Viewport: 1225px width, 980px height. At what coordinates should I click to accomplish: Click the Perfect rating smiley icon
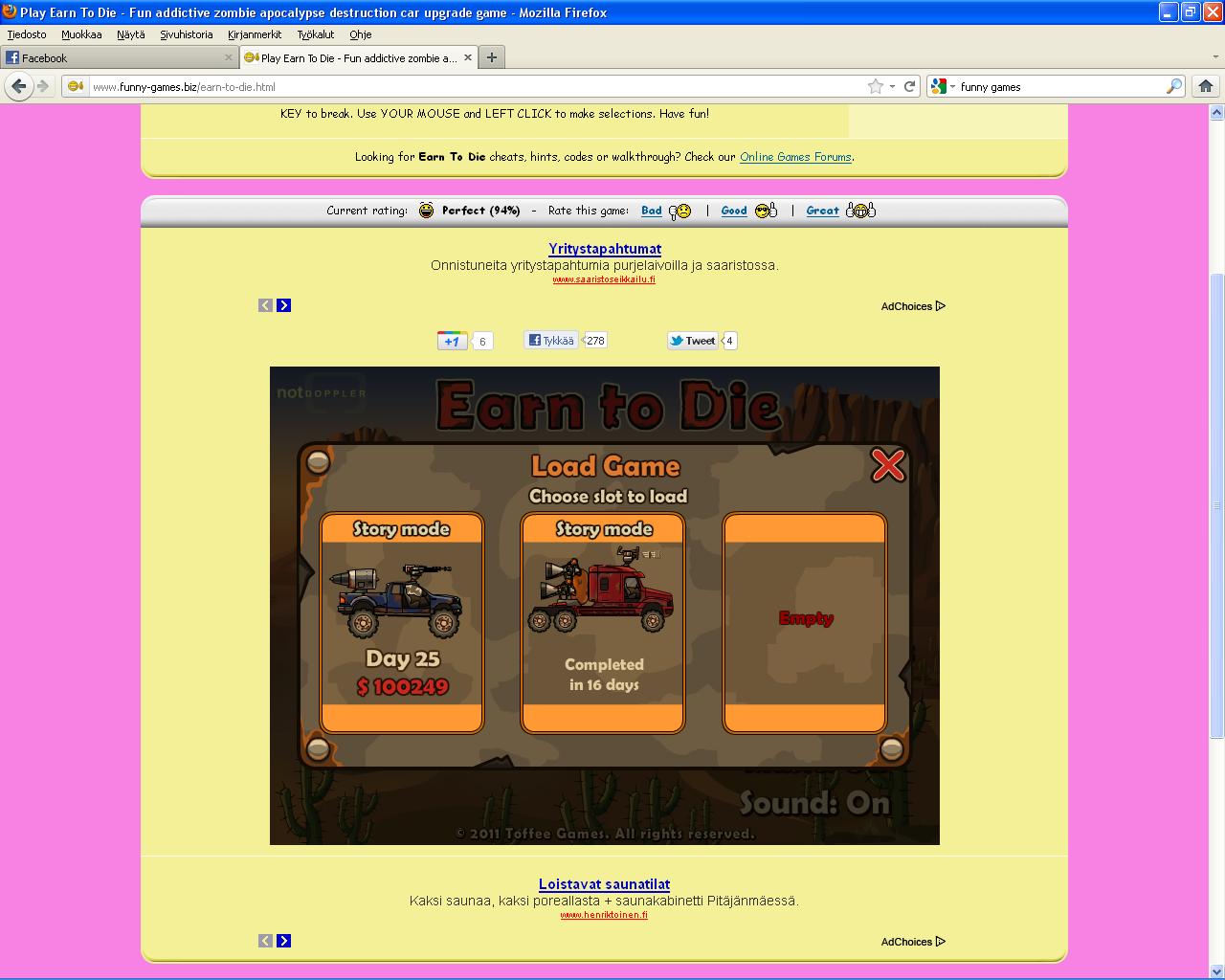427,211
